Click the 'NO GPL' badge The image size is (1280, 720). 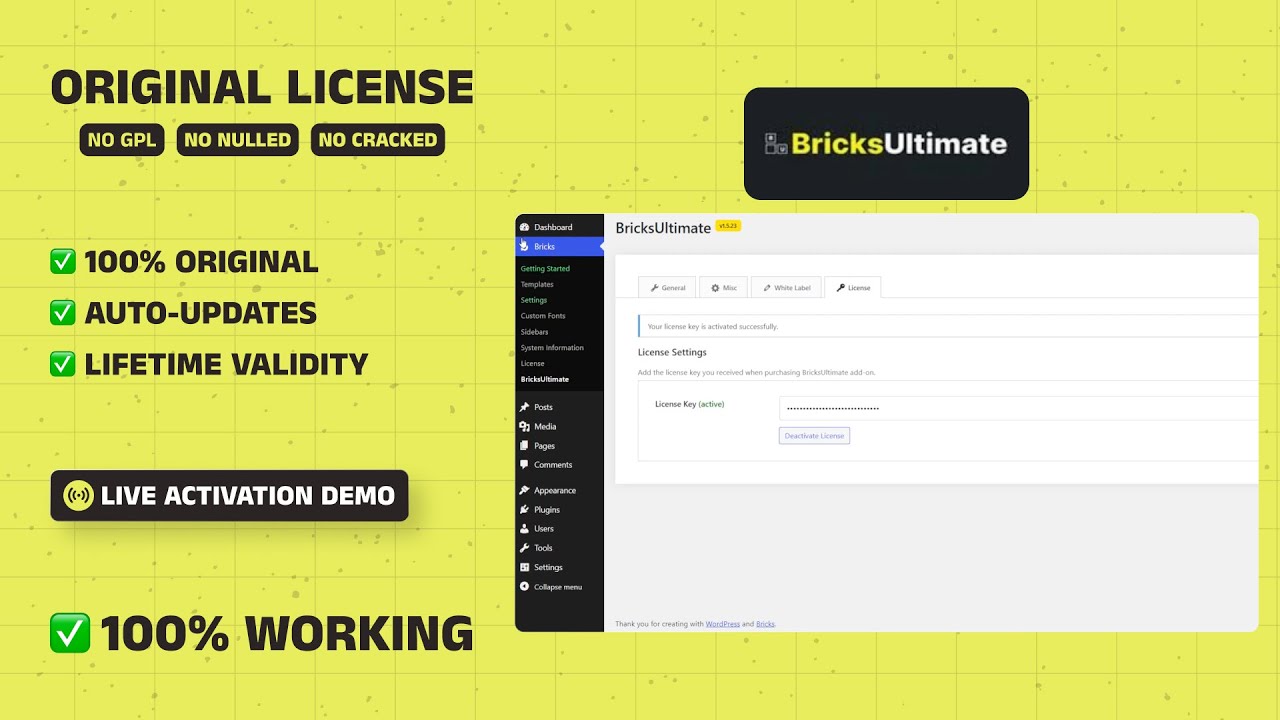click(122, 140)
